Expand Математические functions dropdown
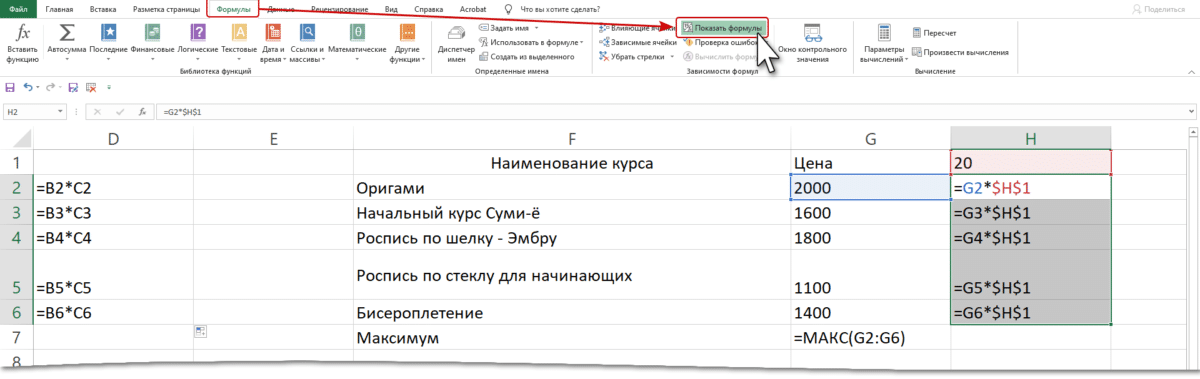This screenshot has height=379, width=1200. coord(357,59)
